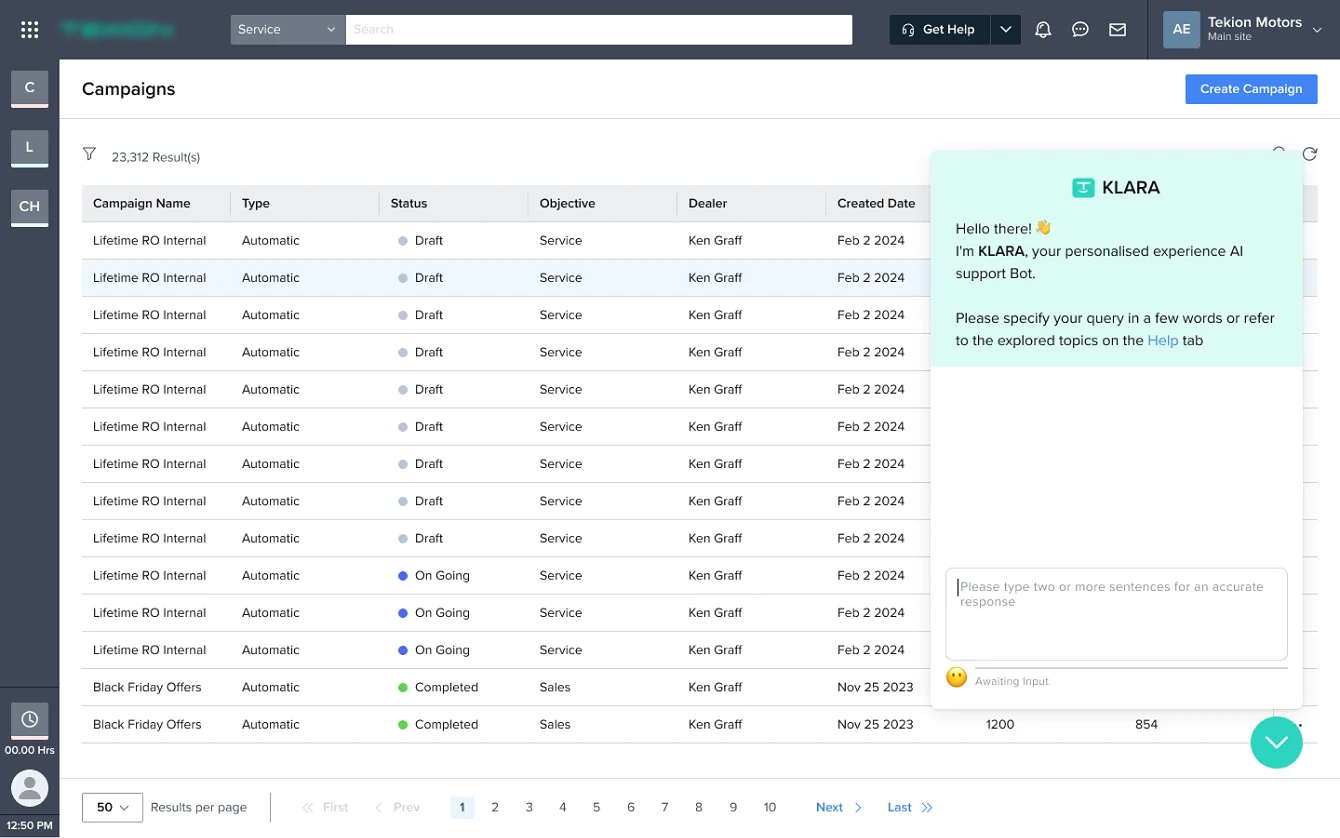1340x838 pixels.
Task: Click the Status column header
Action: pos(409,203)
